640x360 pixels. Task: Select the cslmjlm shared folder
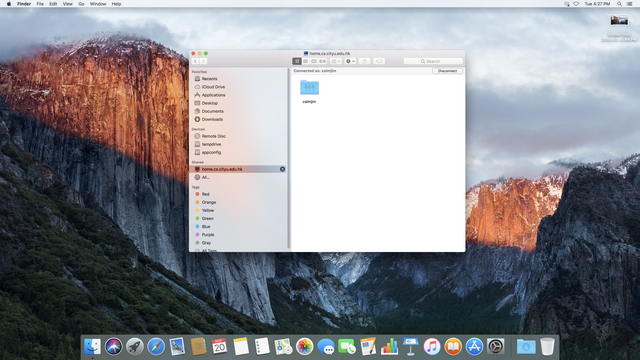click(309, 91)
